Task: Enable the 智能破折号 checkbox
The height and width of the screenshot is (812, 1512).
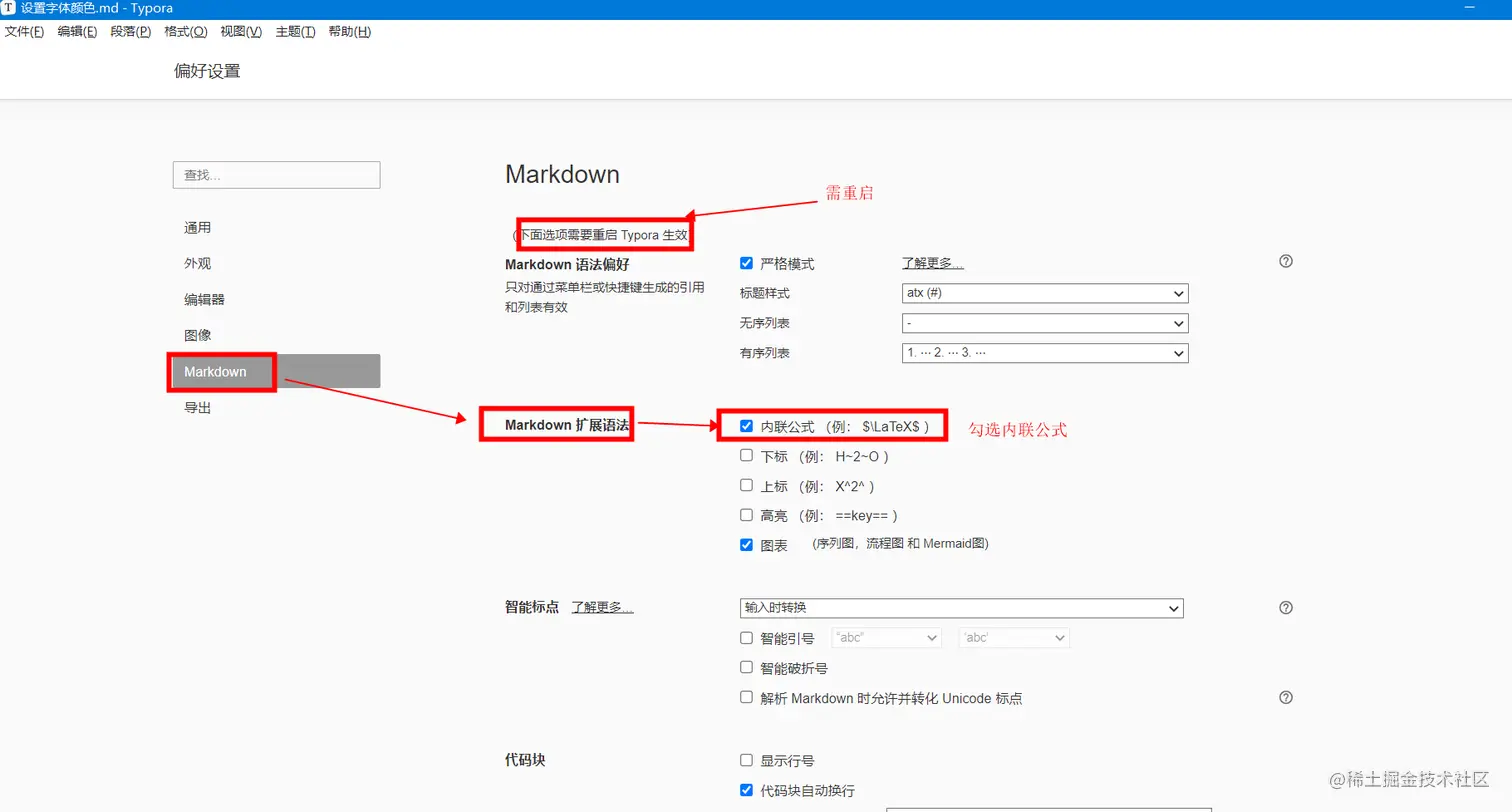Action: click(746, 667)
